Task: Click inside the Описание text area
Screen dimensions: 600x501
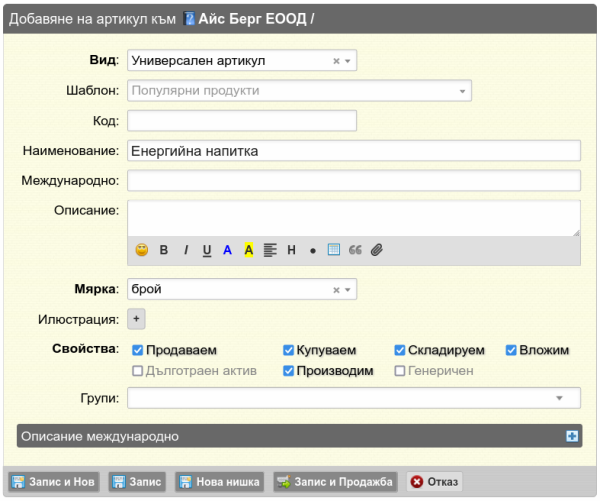Action: [354, 218]
